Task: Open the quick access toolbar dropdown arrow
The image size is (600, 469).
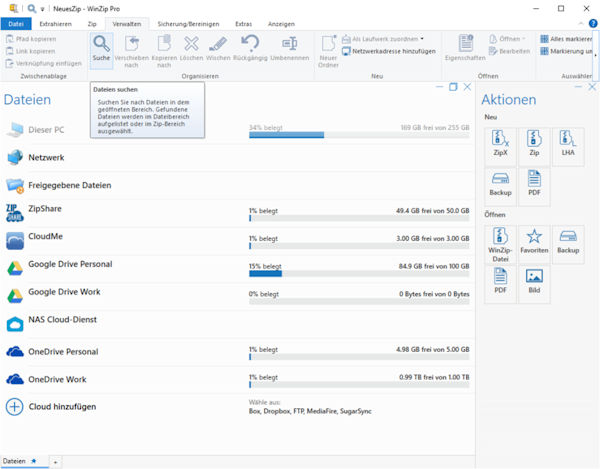Action: [x=42, y=9]
